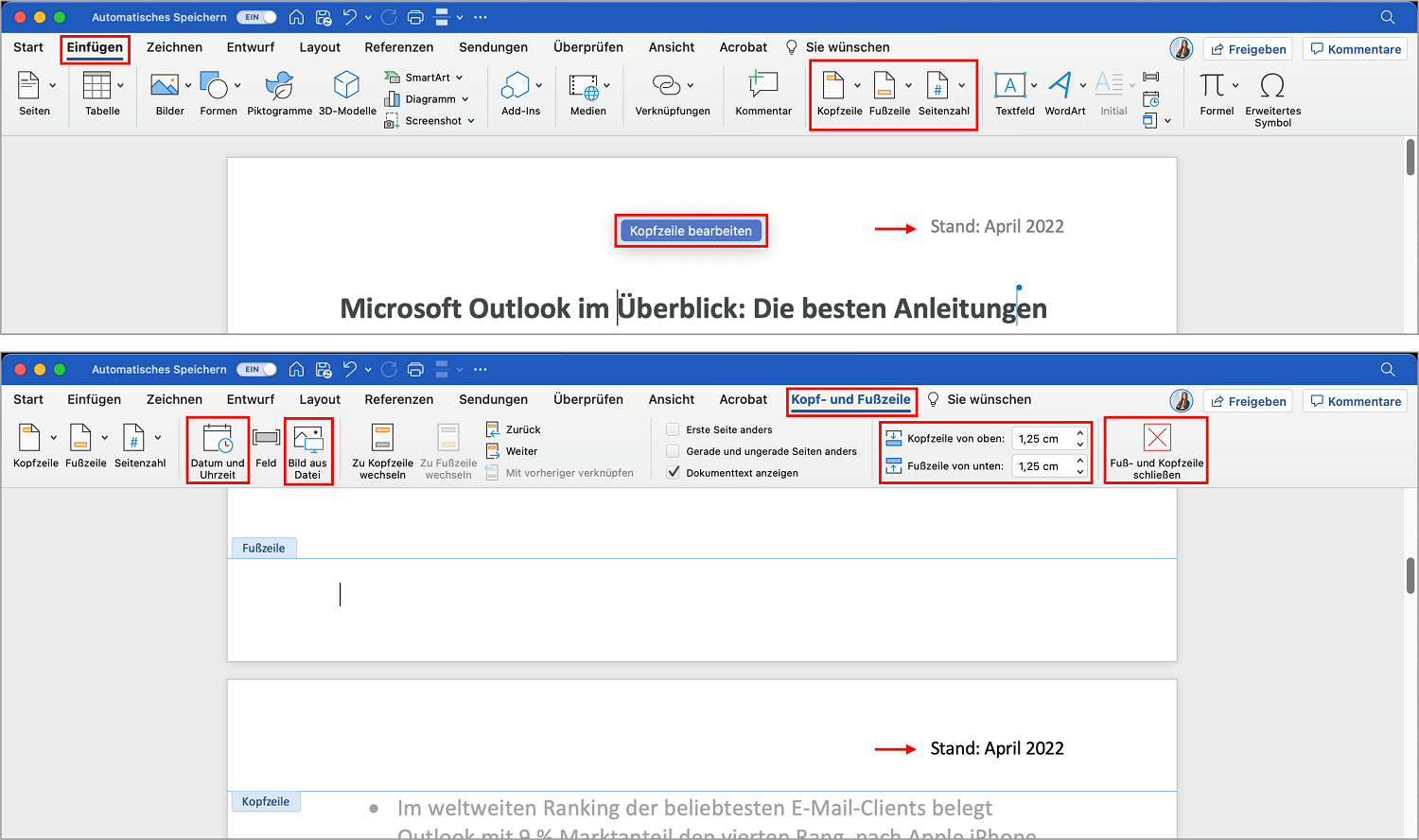This screenshot has height=840, width=1419.
Task: Click the vertical scrollbar in the bottom window
Action: pyautogui.click(x=1410, y=575)
